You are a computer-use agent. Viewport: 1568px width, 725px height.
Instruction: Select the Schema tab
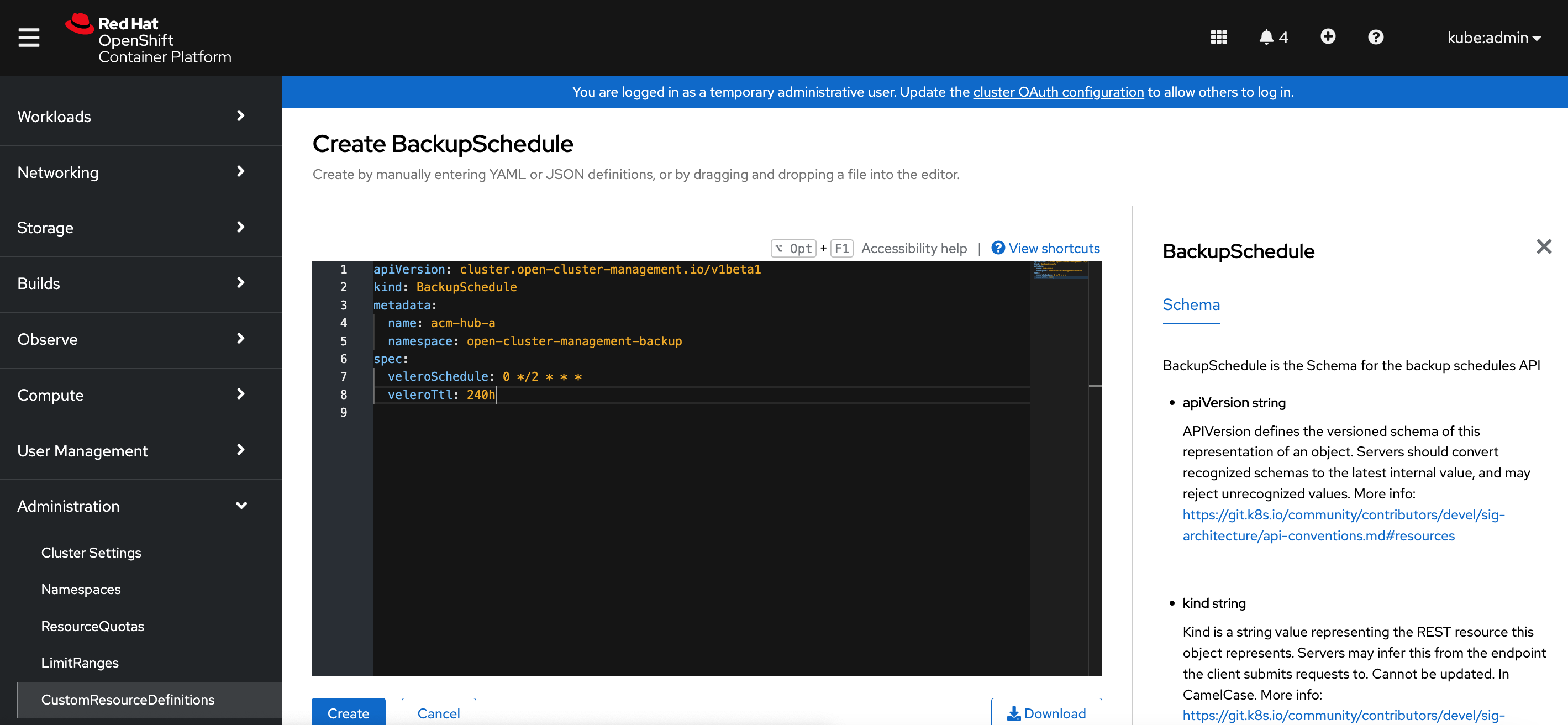coord(1191,304)
